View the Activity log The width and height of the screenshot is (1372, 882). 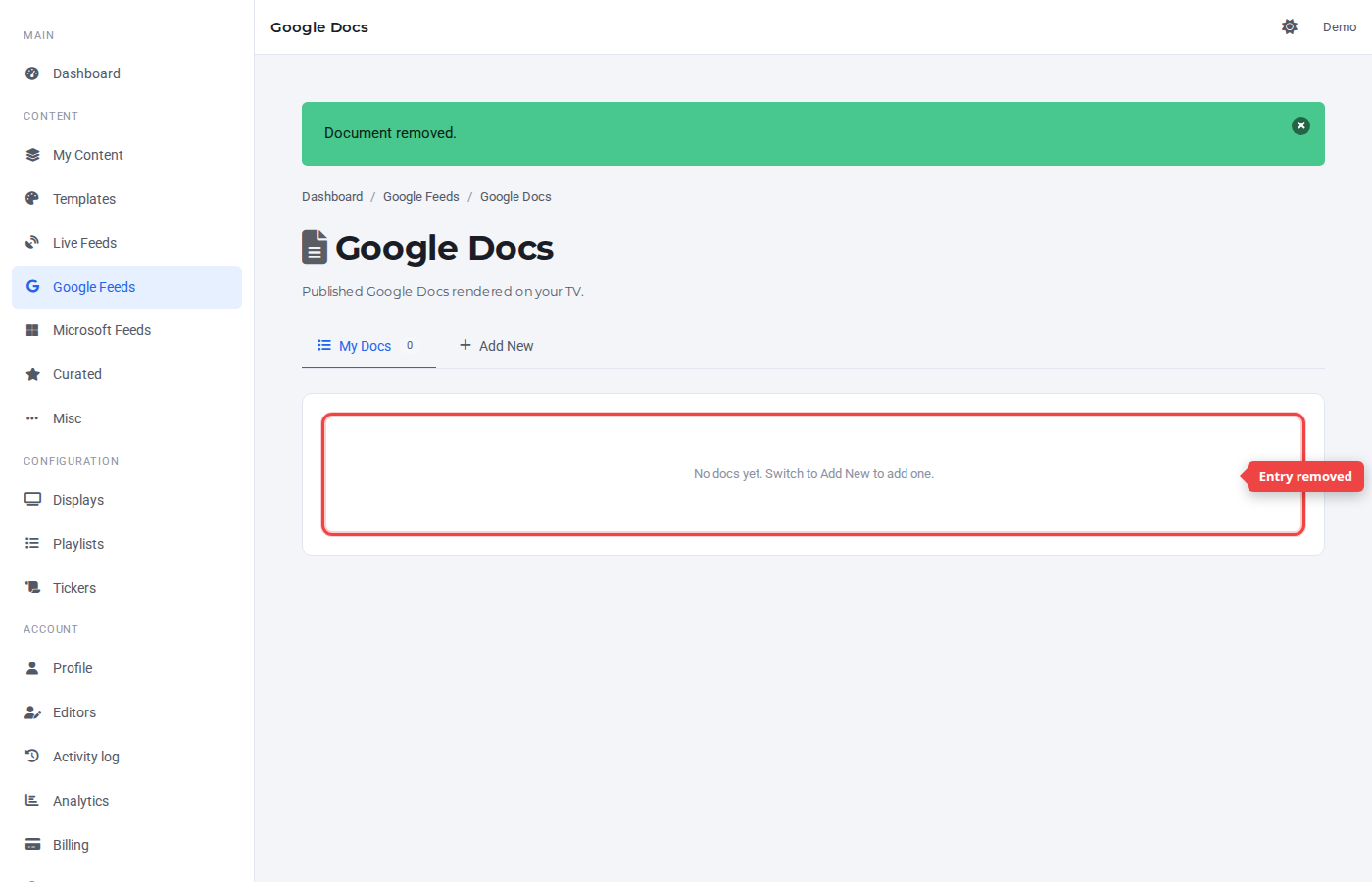(126, 757)
